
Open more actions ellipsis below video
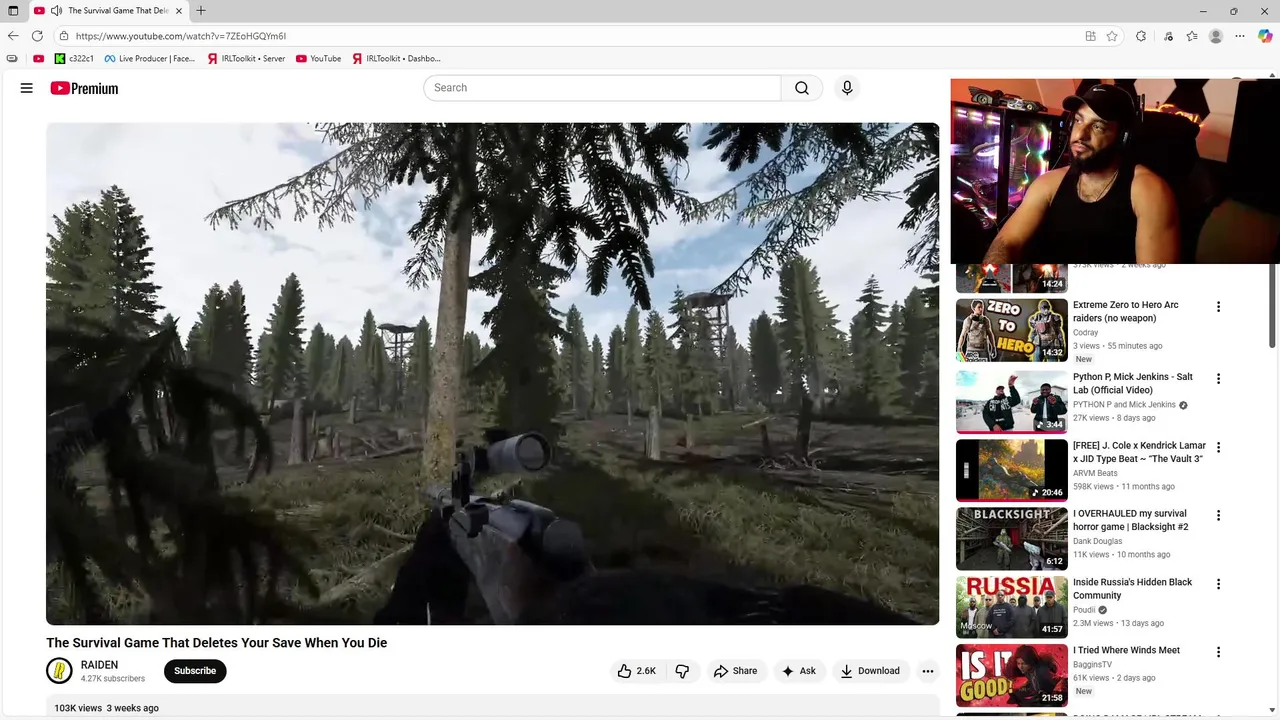coord(928,671)
